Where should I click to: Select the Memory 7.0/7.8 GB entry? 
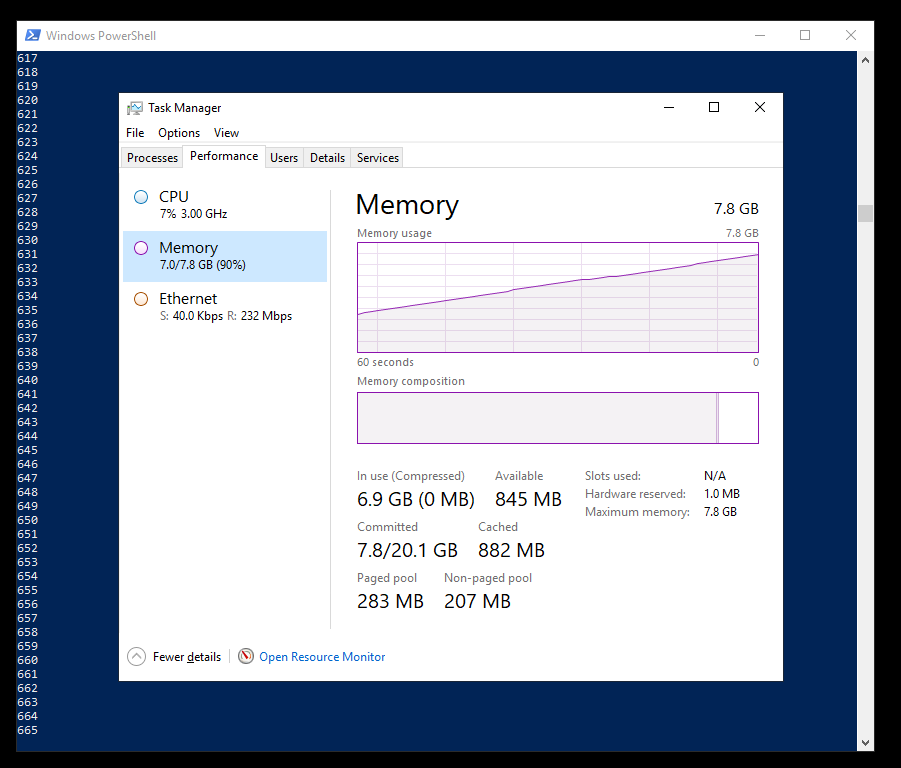point(225,256)
